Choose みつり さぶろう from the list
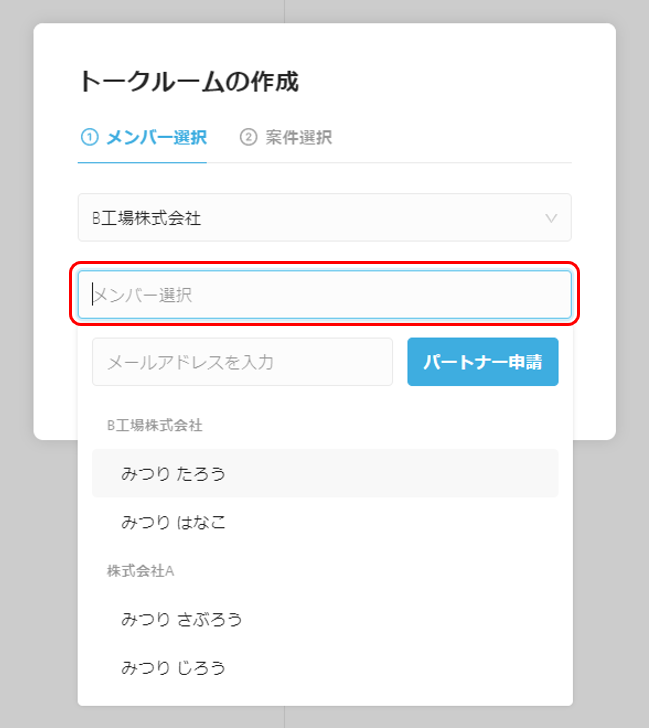649x728 pixels. tap(325, 619)
